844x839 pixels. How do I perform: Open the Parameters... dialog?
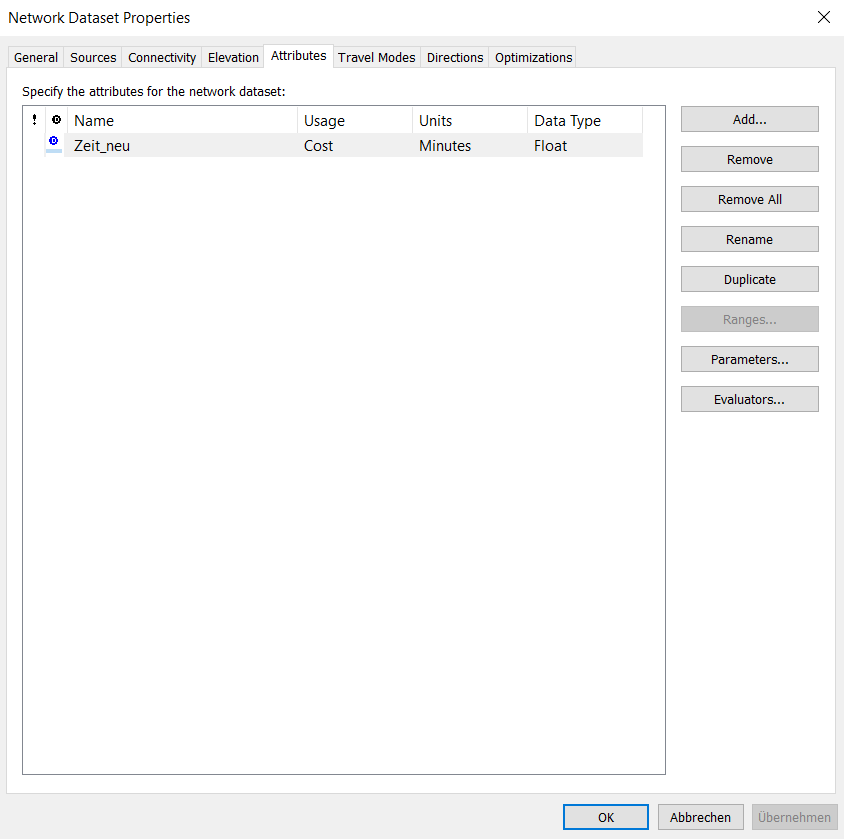749,359
